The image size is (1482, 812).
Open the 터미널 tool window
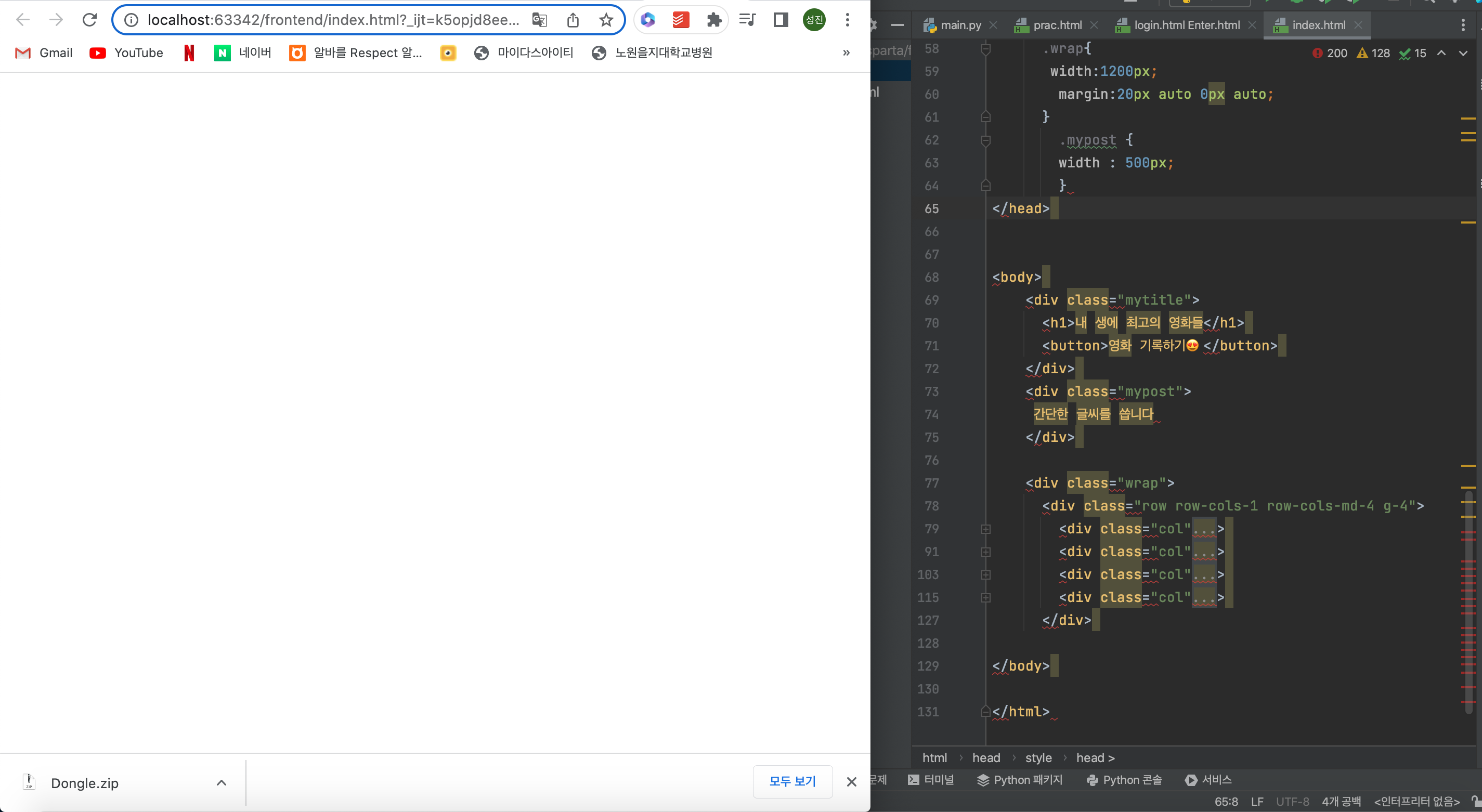[x=930, y=780]
